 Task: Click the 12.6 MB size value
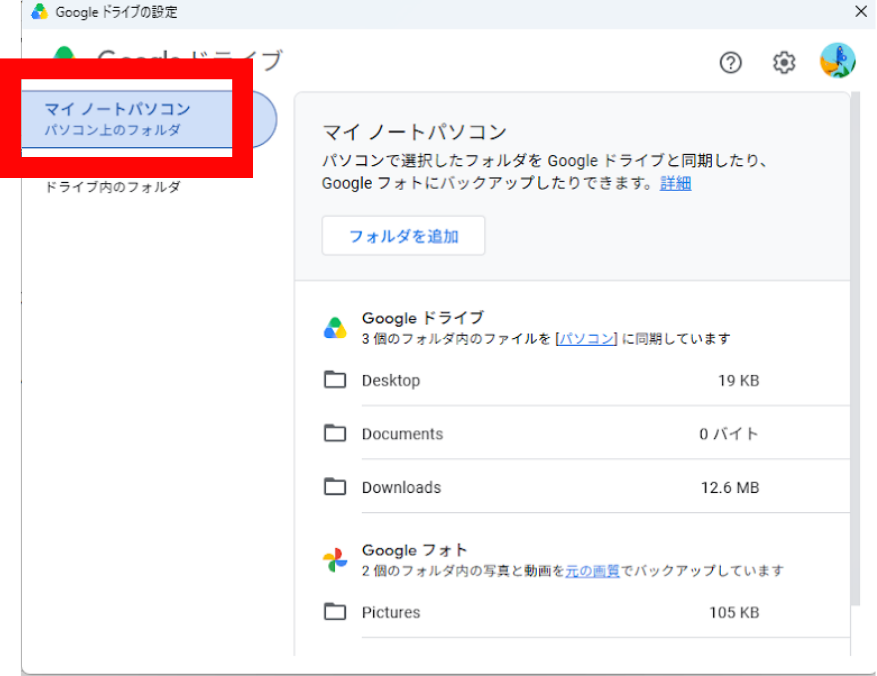730,488
